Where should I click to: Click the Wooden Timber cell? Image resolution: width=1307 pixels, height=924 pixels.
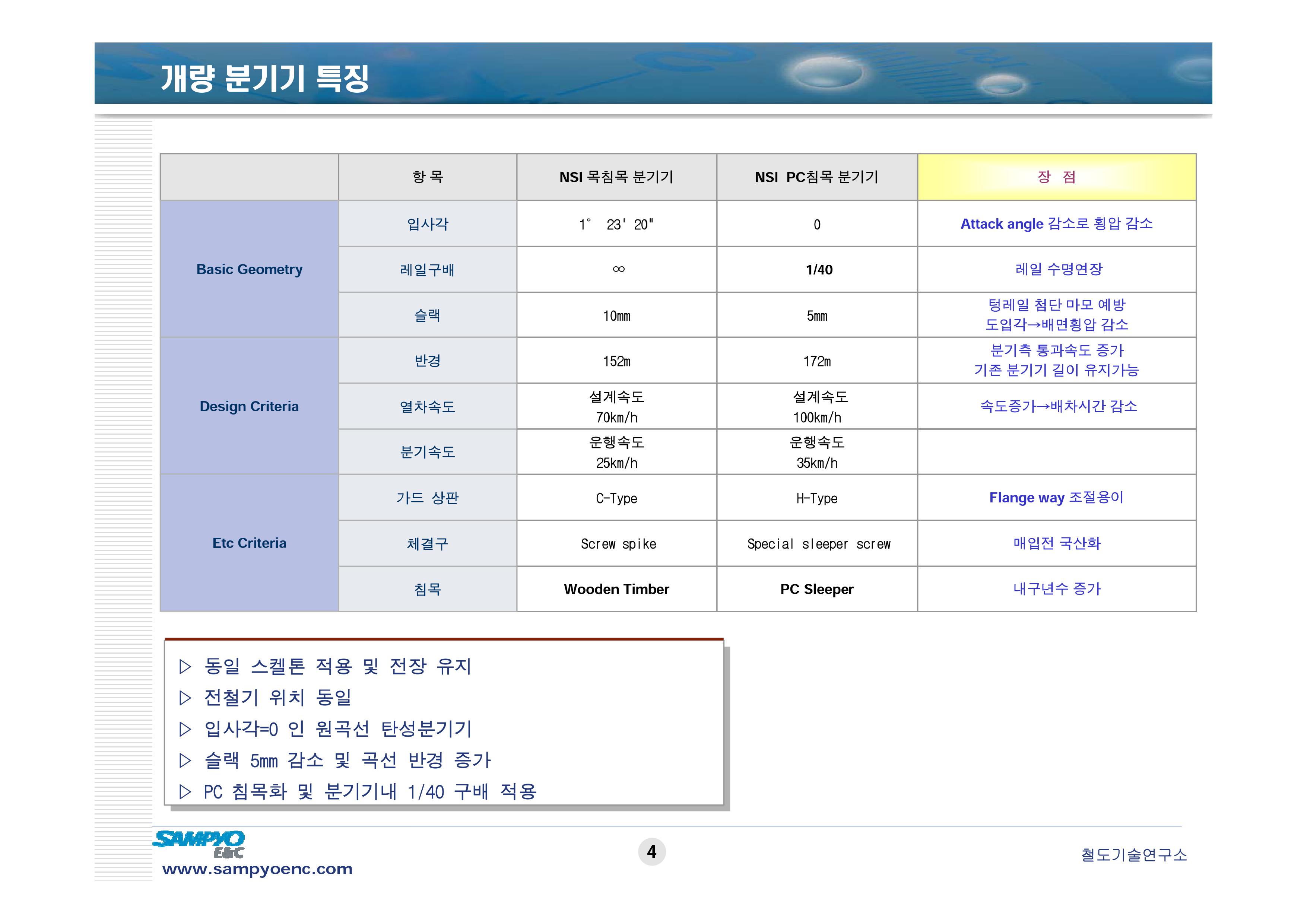(616, 589)
